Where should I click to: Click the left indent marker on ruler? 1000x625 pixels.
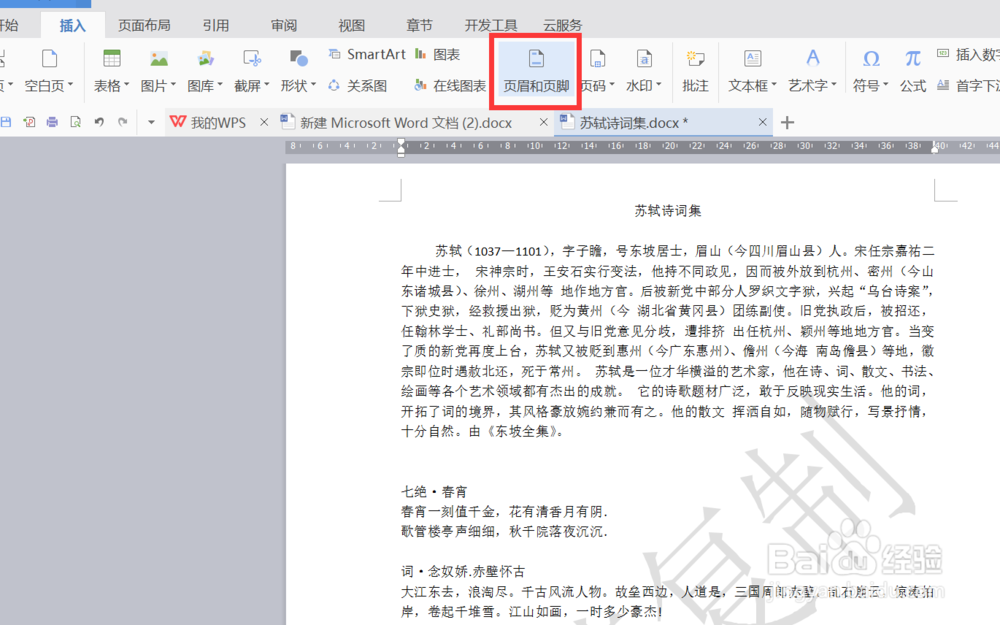[401, 148]
